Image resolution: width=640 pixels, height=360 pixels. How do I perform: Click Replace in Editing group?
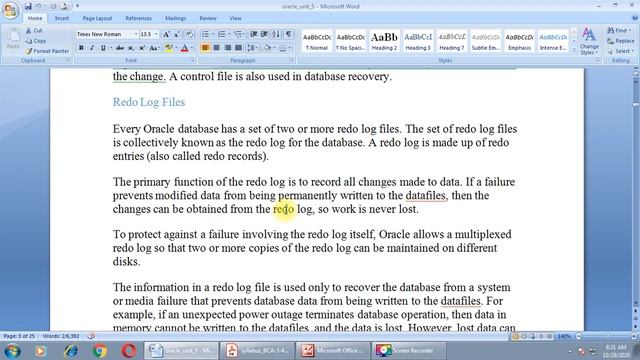pyautogui.click(x=620, y=41)
